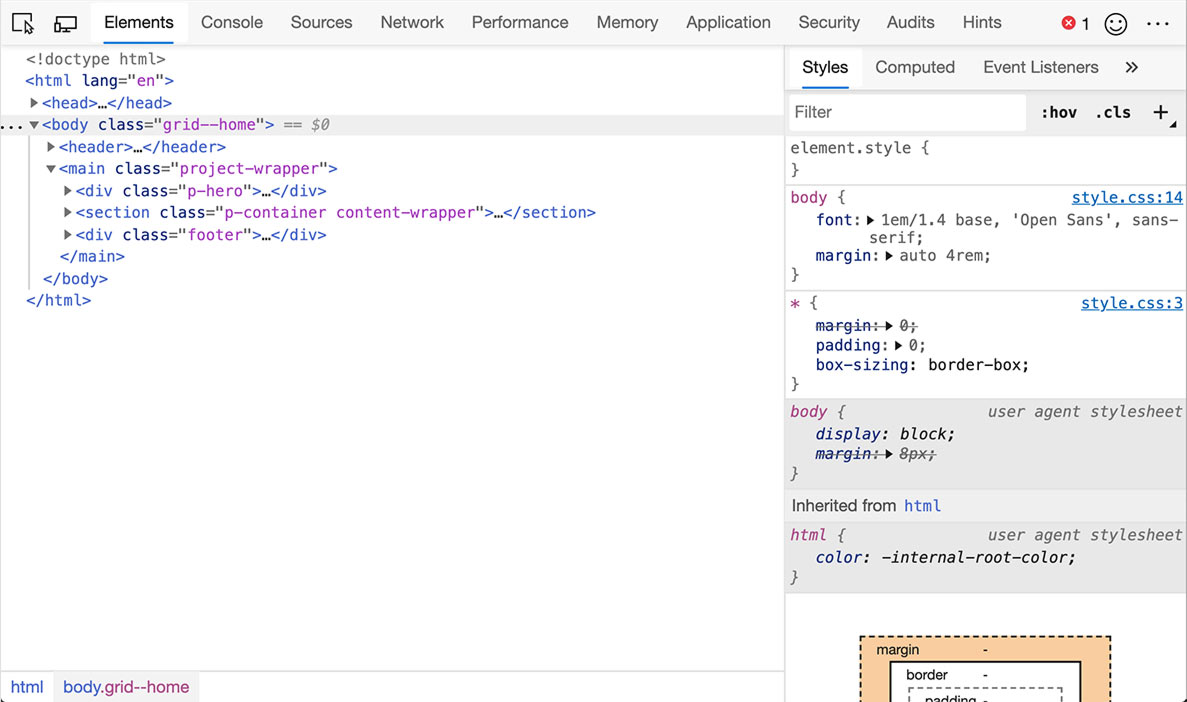The width and height of the screenshot is (1187, 702).
Task: Open the Network tab
Action: click(x=412, y=23)
